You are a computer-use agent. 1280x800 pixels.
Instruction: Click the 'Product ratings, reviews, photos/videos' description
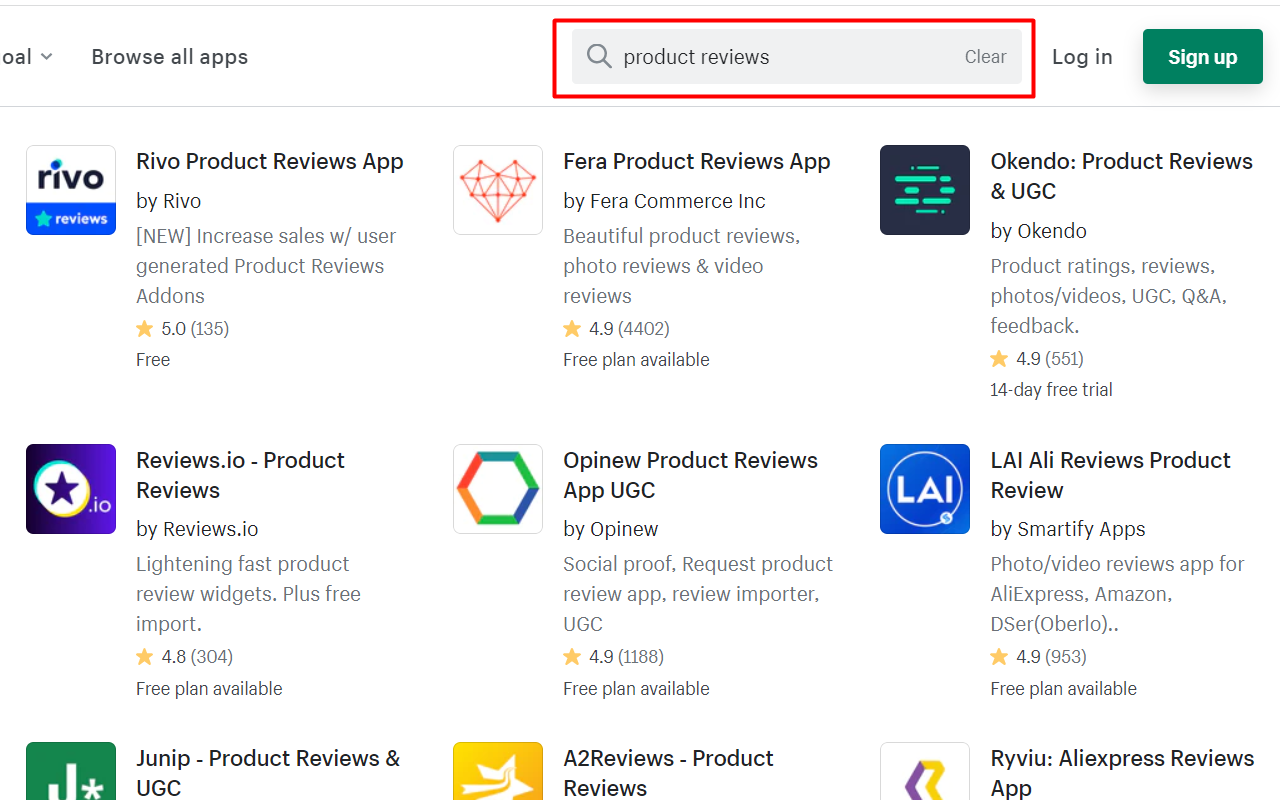1108,296
